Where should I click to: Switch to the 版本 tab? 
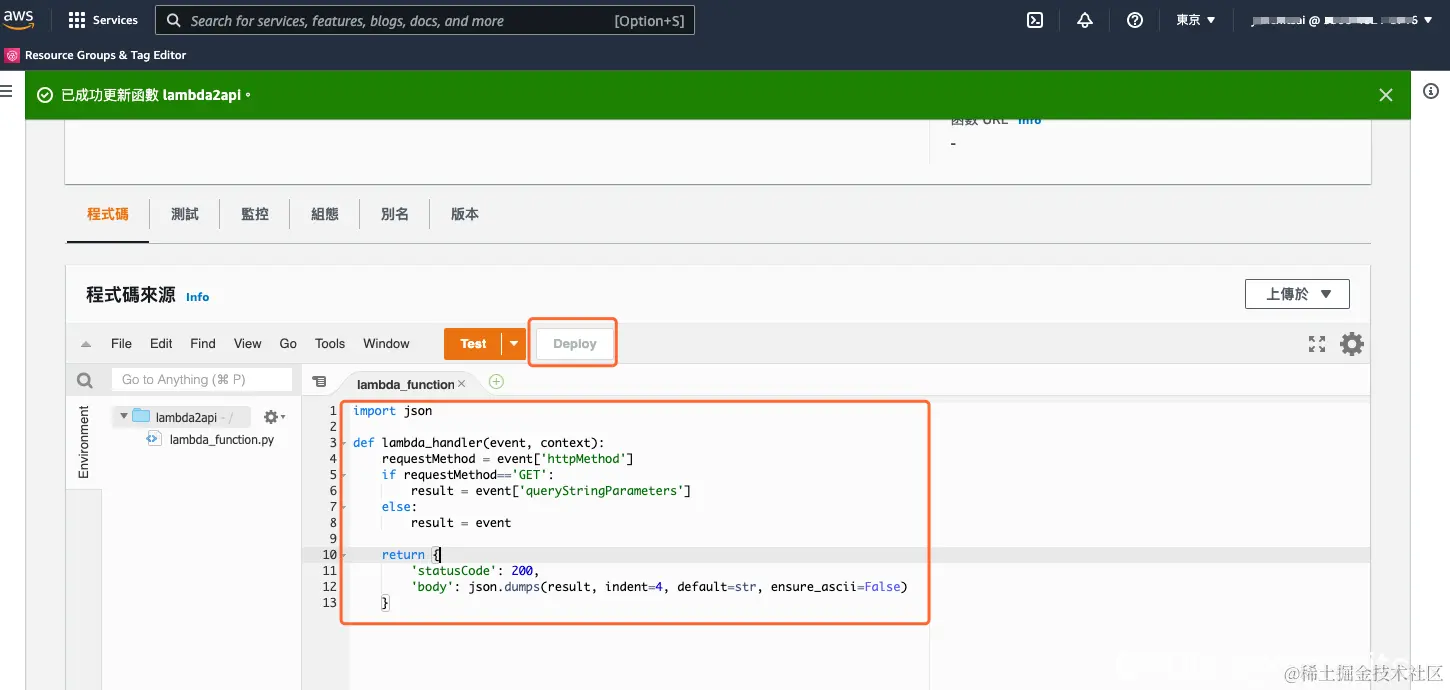click(465, 214)
